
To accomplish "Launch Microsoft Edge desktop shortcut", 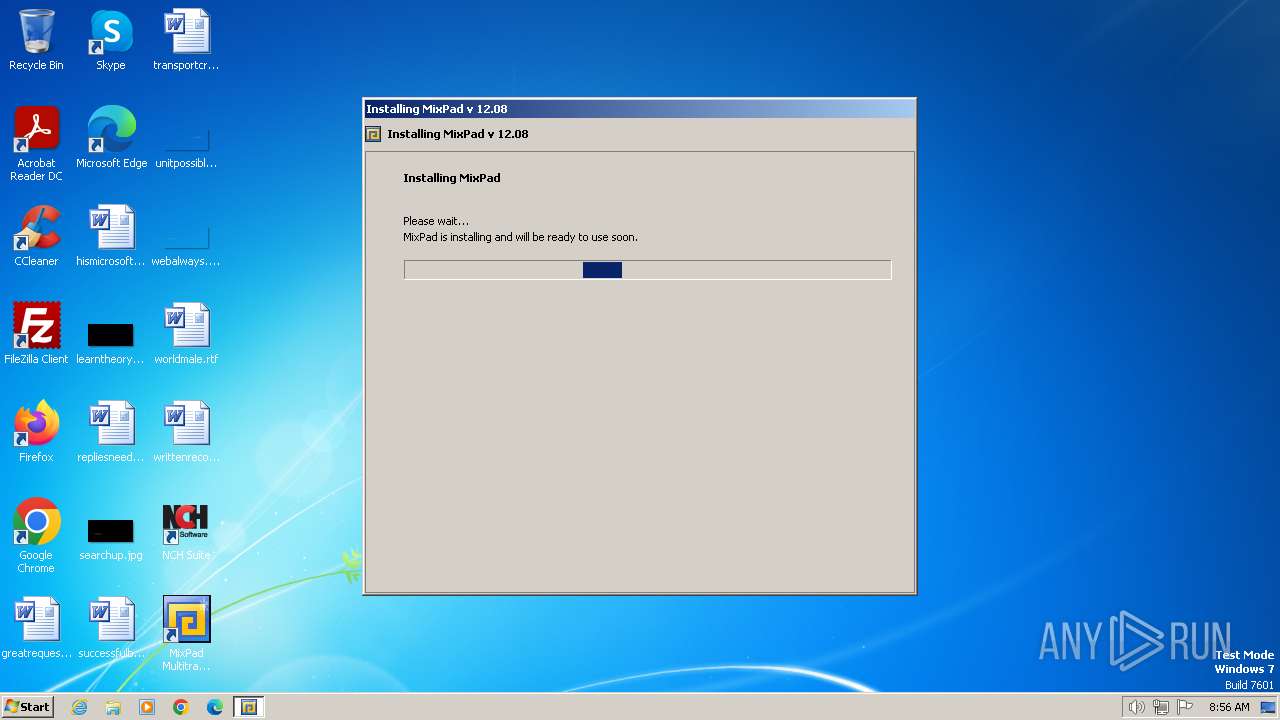I will 111,138.
